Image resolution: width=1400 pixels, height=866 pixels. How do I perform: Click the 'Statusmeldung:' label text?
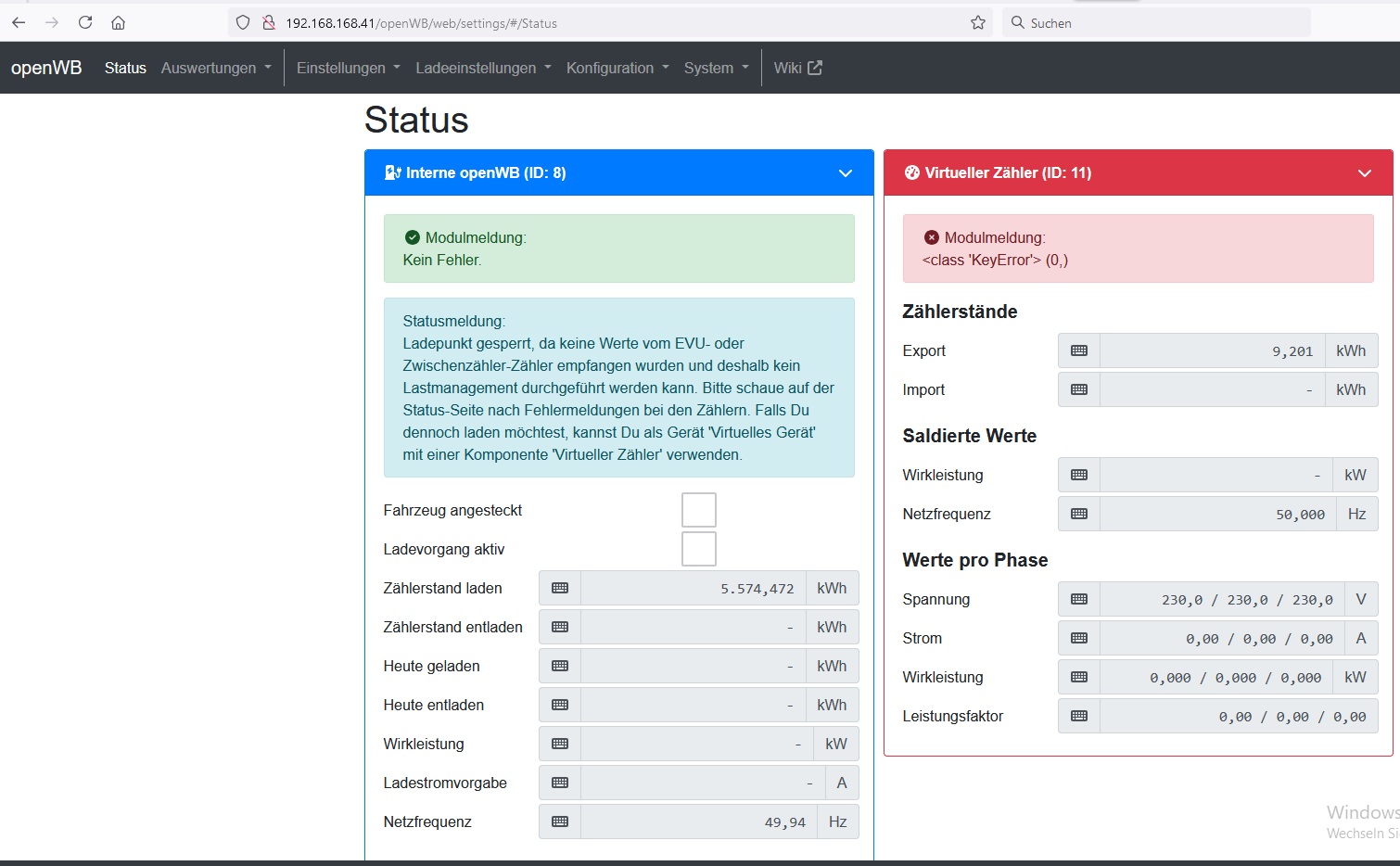(x=454, y=321)
